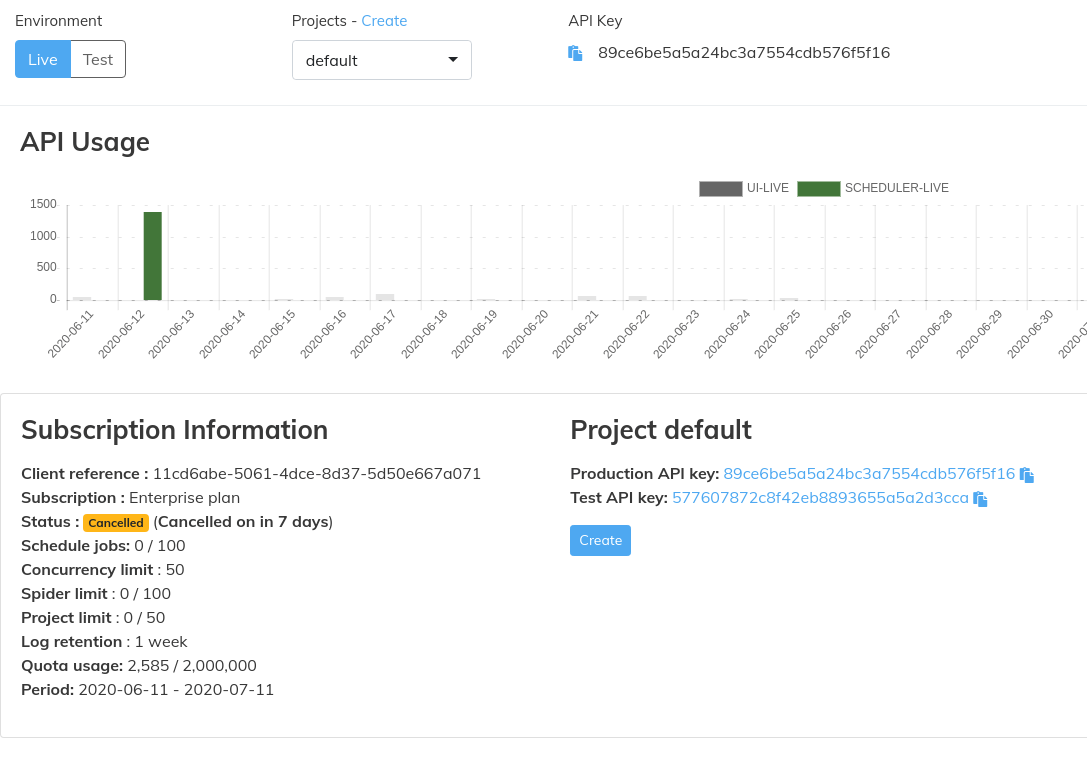This screenshot has width=1087, height=766.
Task: Switch environment to Test
Action: [97, 59]
